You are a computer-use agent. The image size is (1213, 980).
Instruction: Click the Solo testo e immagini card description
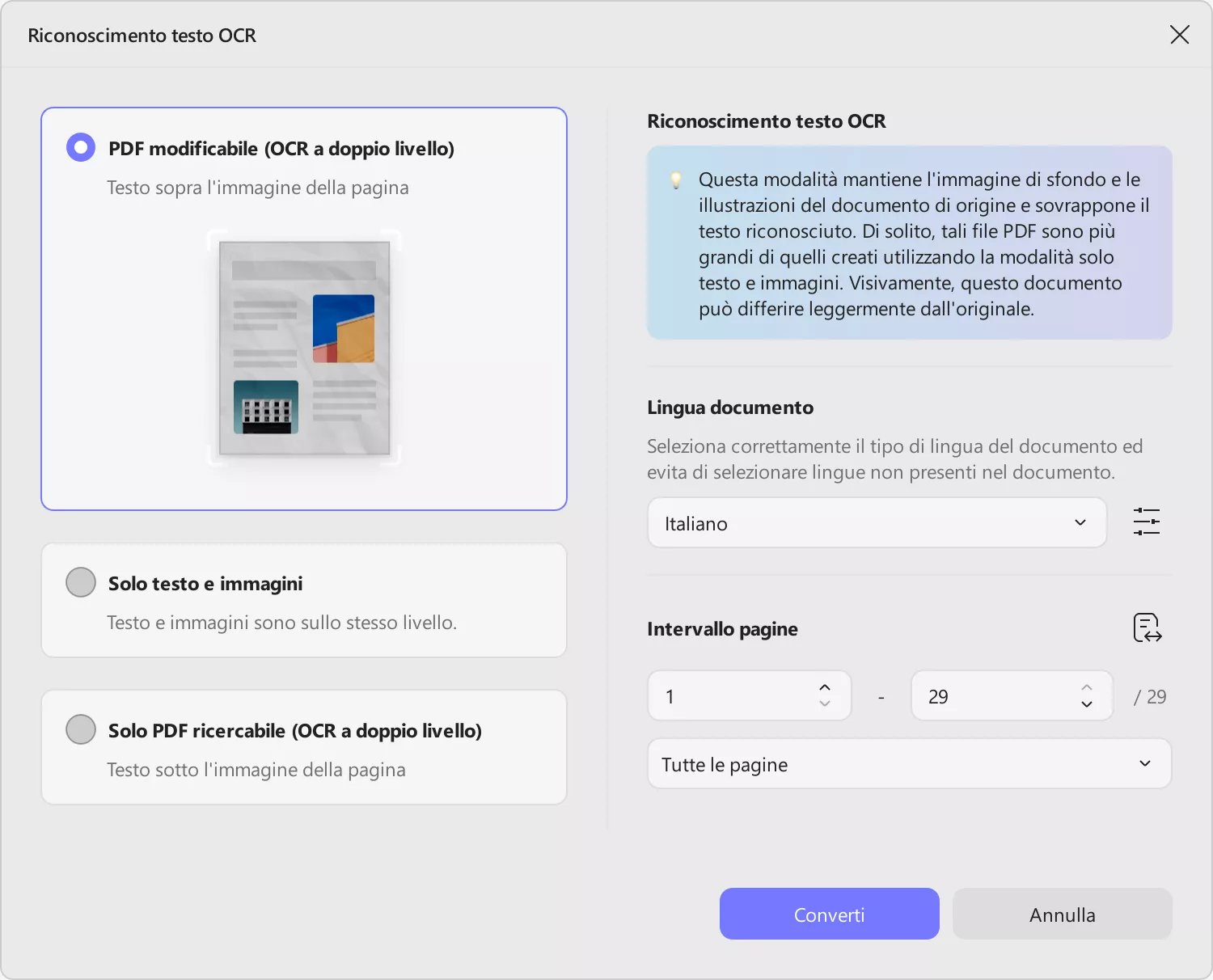point(281,623)
